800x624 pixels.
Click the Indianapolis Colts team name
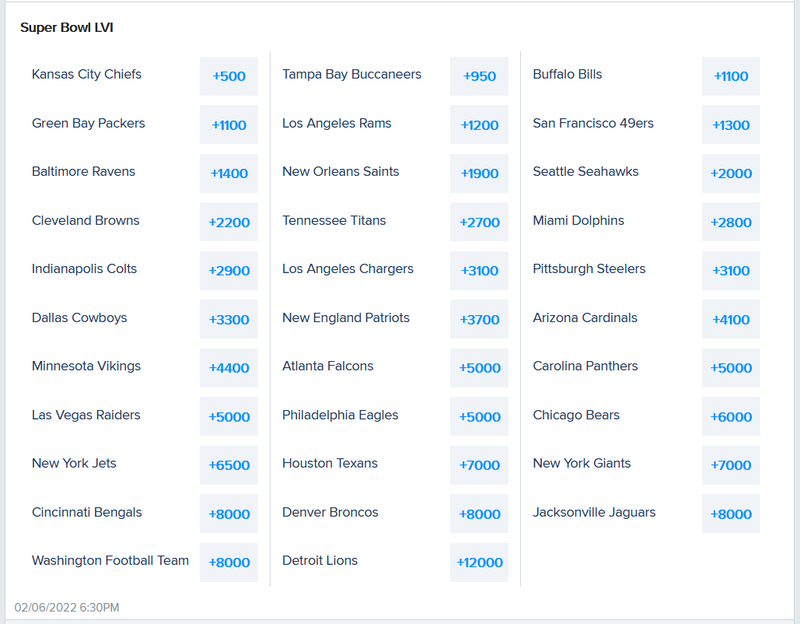(84, 269)
